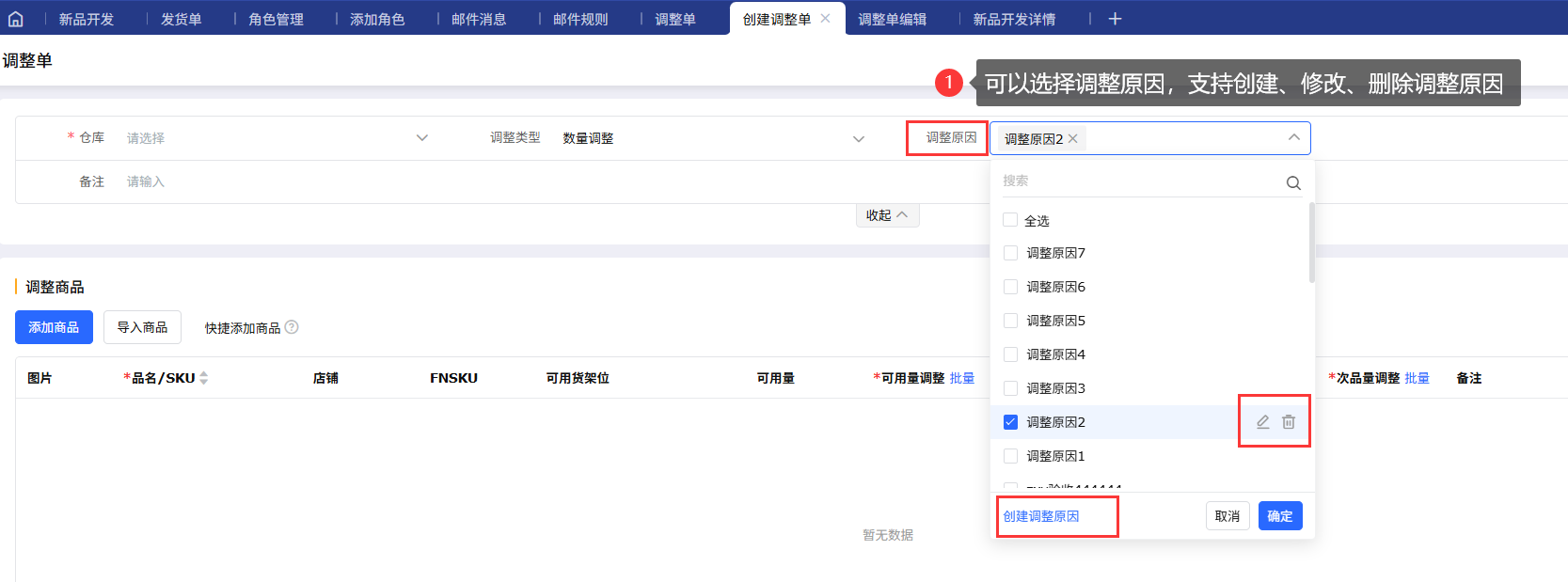Click the 店铺 column header
The width and height of the screenshot is (1568, 582).
click(x=325, y=378)
